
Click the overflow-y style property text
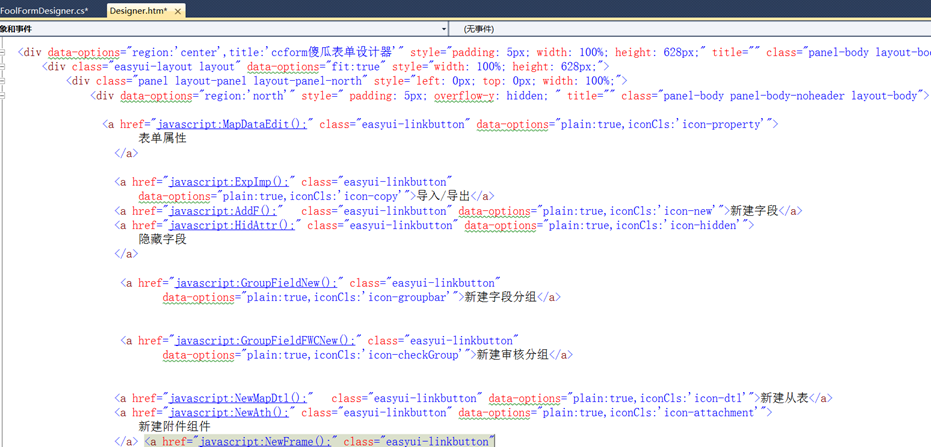coord(463,96)
